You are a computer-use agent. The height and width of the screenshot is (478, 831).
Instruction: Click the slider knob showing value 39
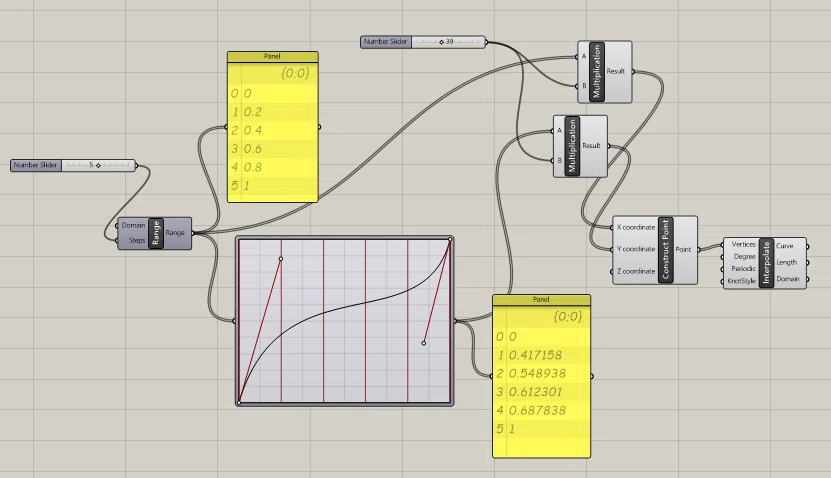(x=441, y=42)
